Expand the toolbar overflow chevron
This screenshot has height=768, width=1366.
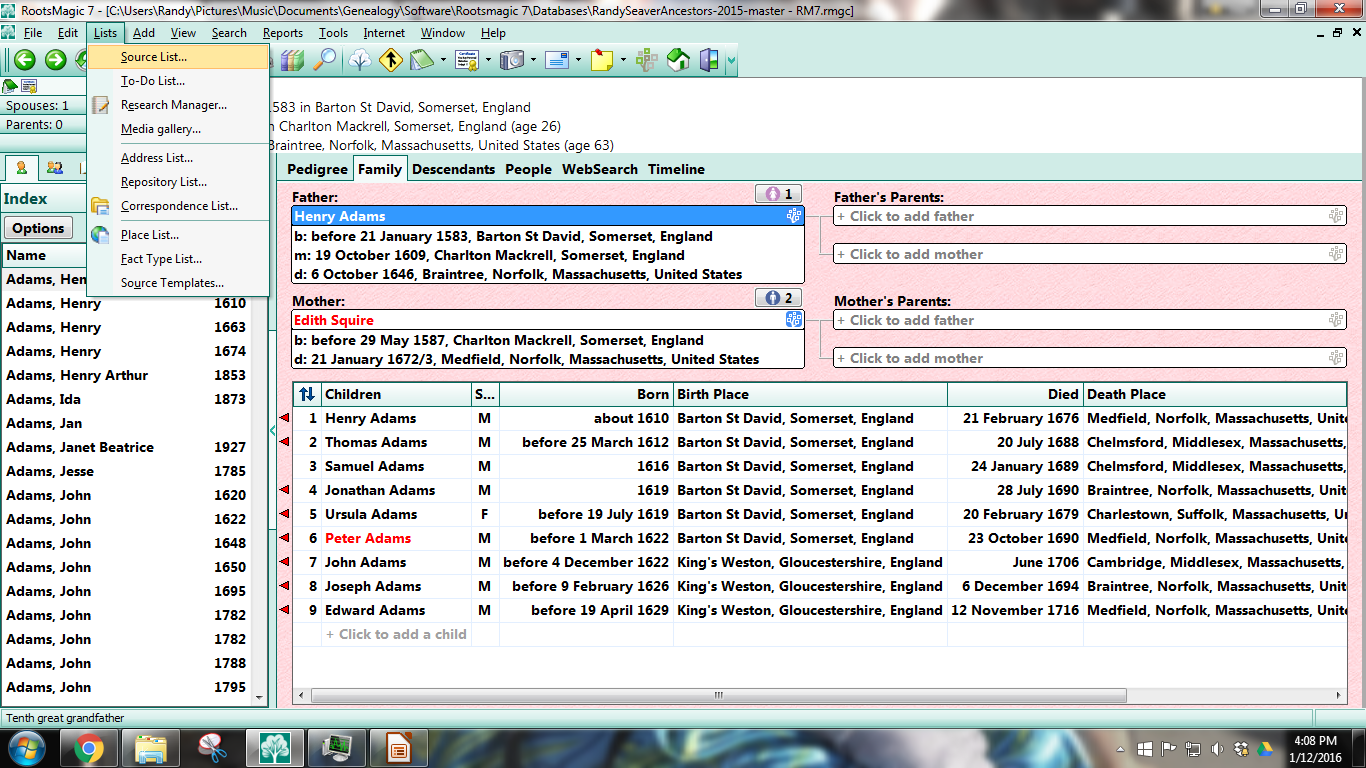(x=732, y=60)
